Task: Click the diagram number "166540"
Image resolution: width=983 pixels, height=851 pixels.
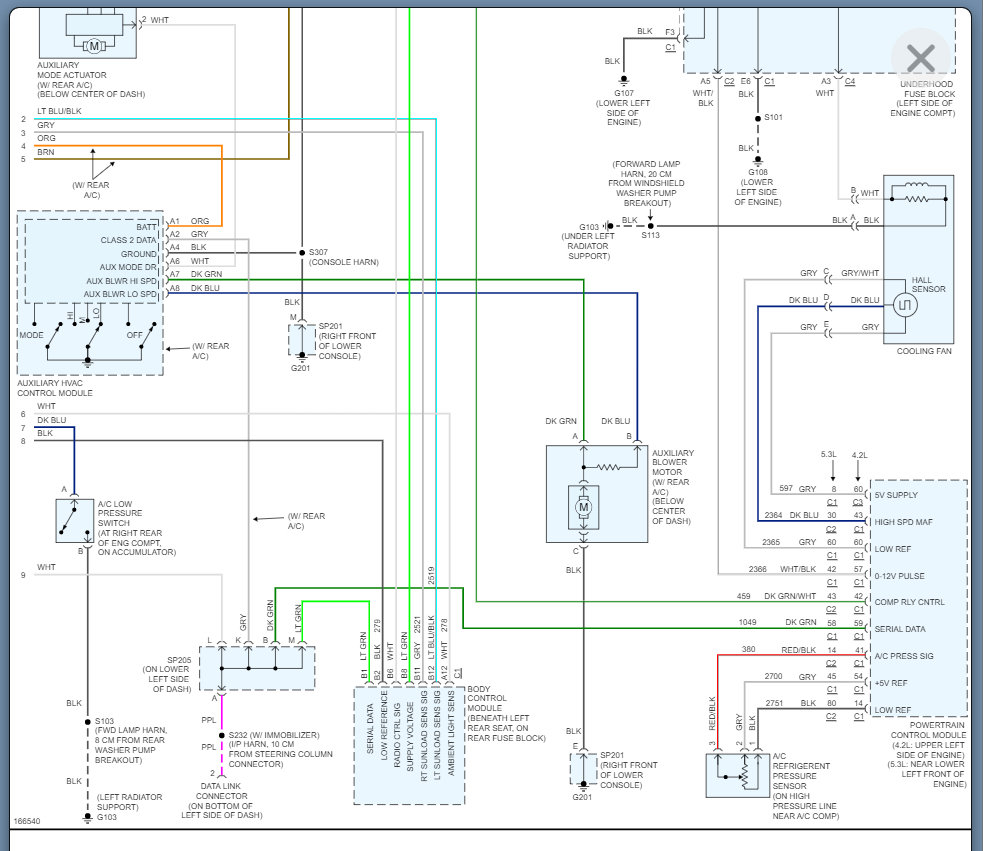Action: coord(27,821)
